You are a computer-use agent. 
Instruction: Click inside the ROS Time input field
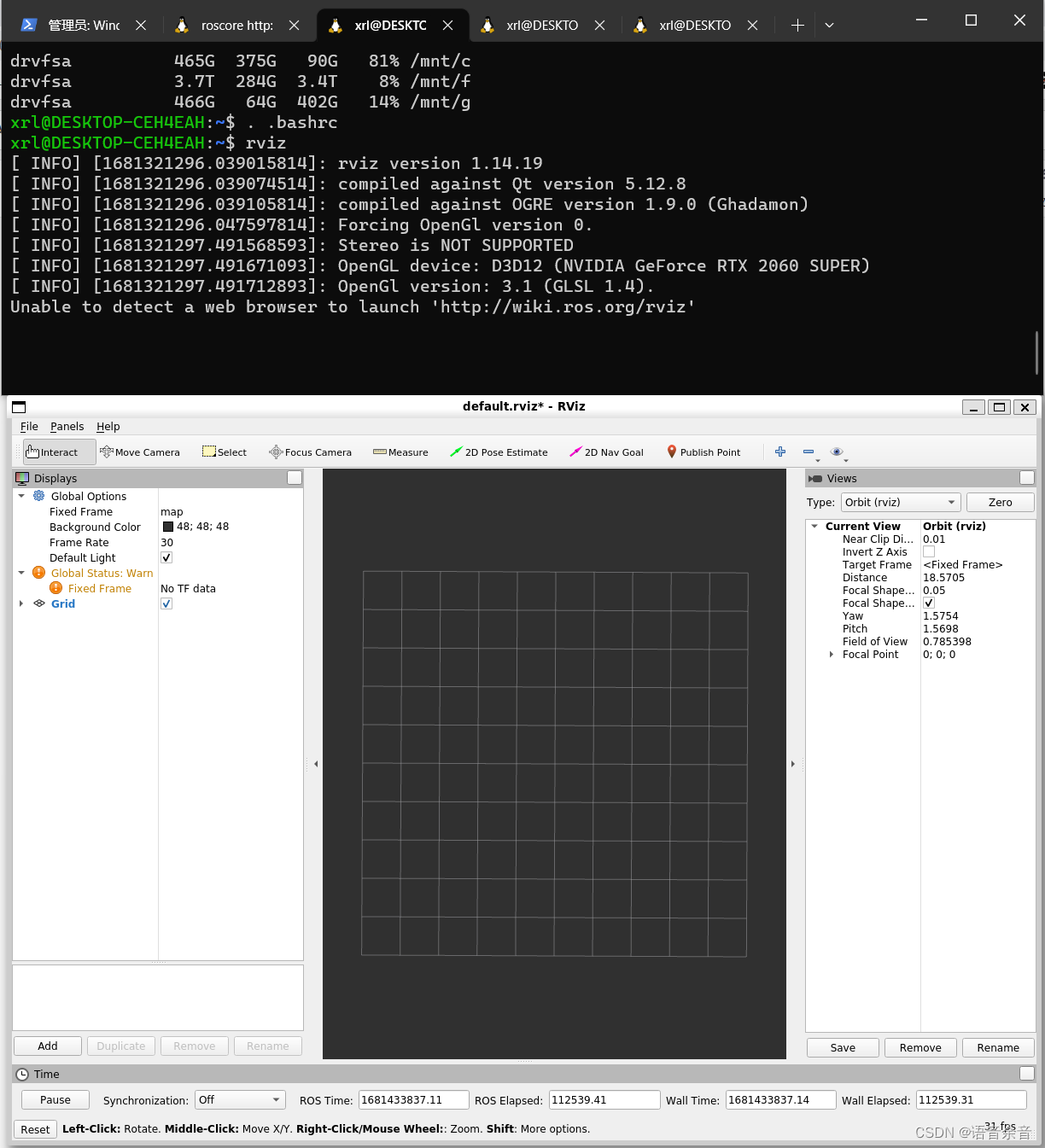412,1099
